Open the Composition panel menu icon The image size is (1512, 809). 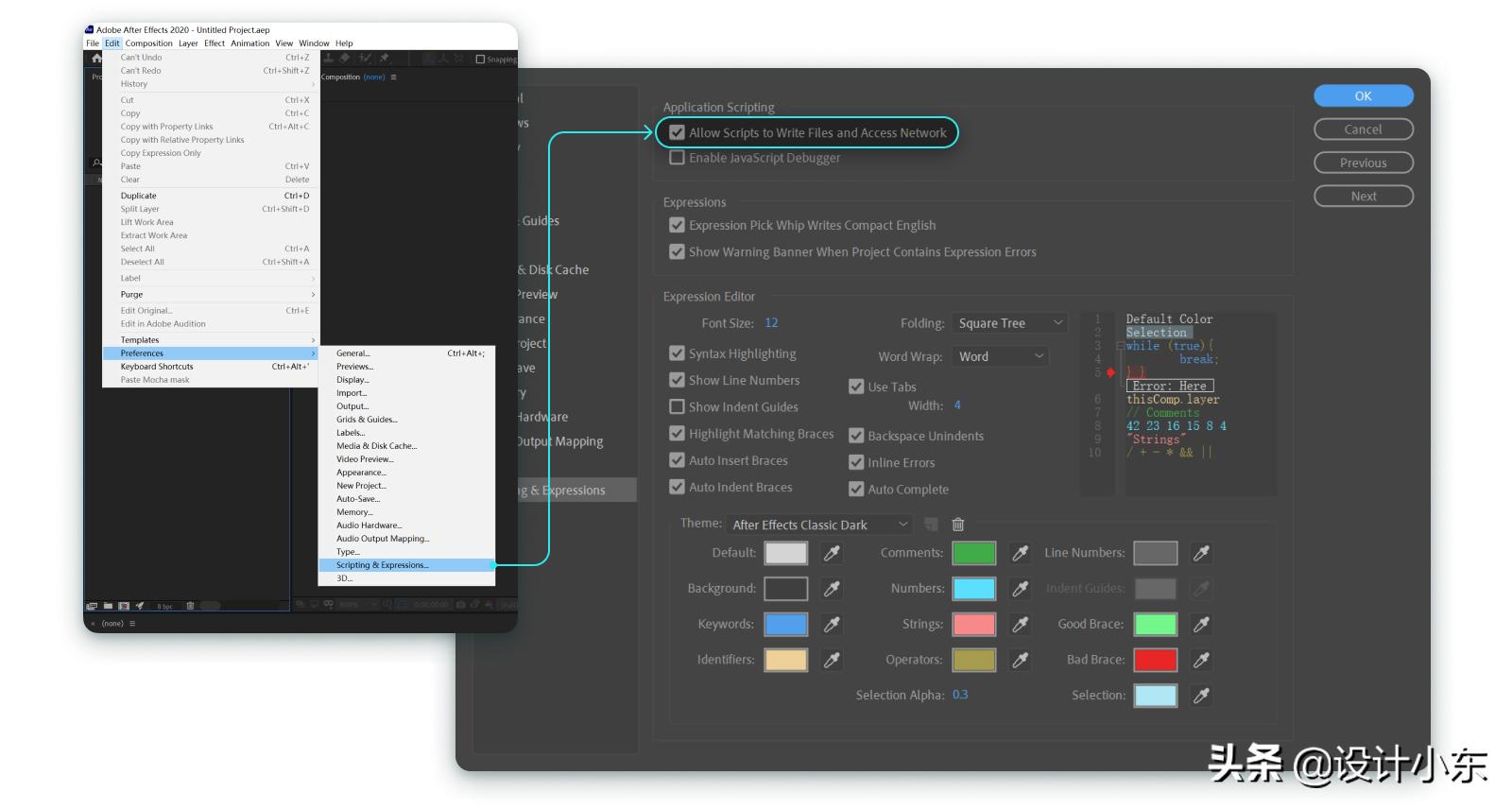point(394,77)
